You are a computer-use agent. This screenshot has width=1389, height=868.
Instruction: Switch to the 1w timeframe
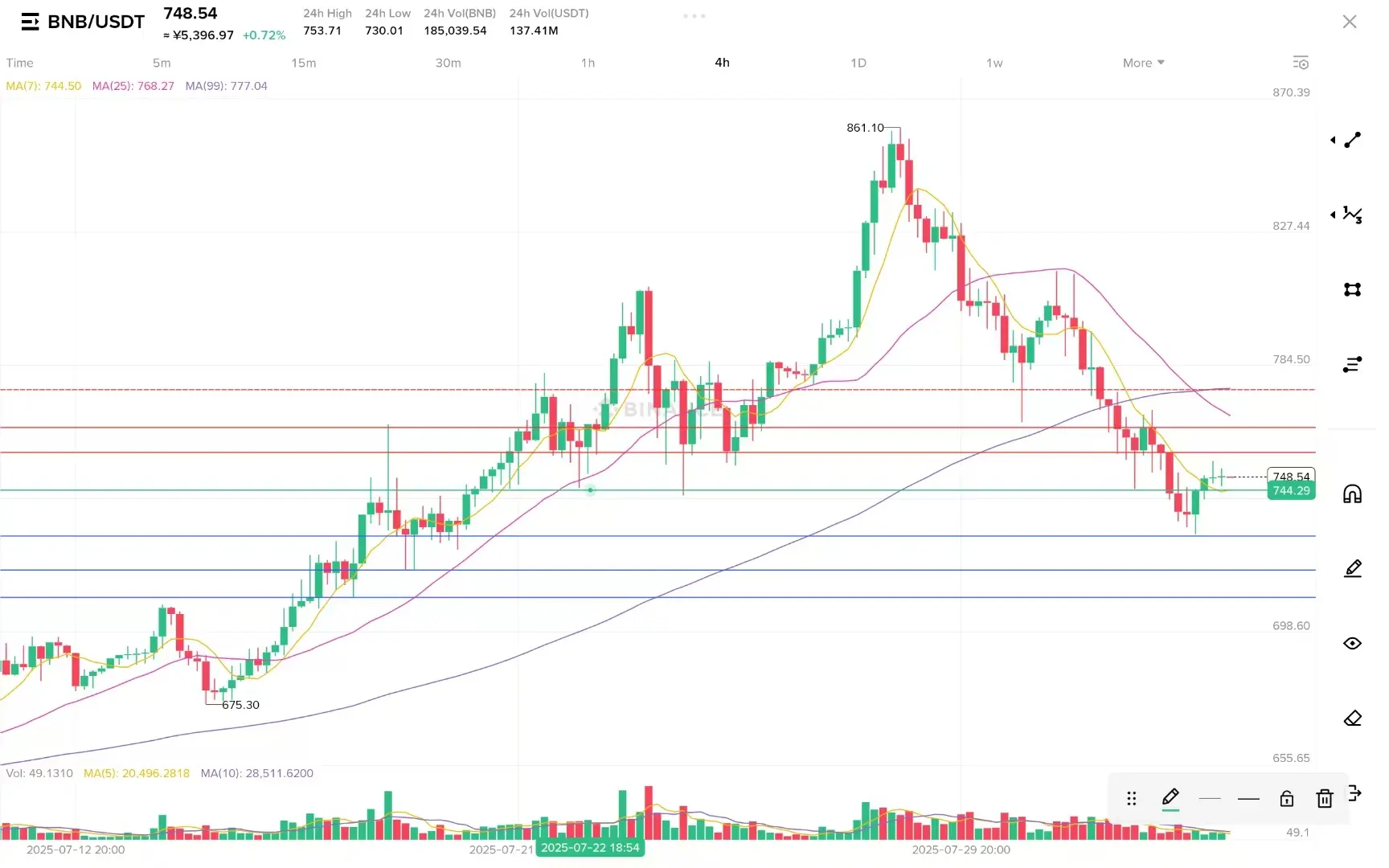pyautogui.click(x=995, y=63)
